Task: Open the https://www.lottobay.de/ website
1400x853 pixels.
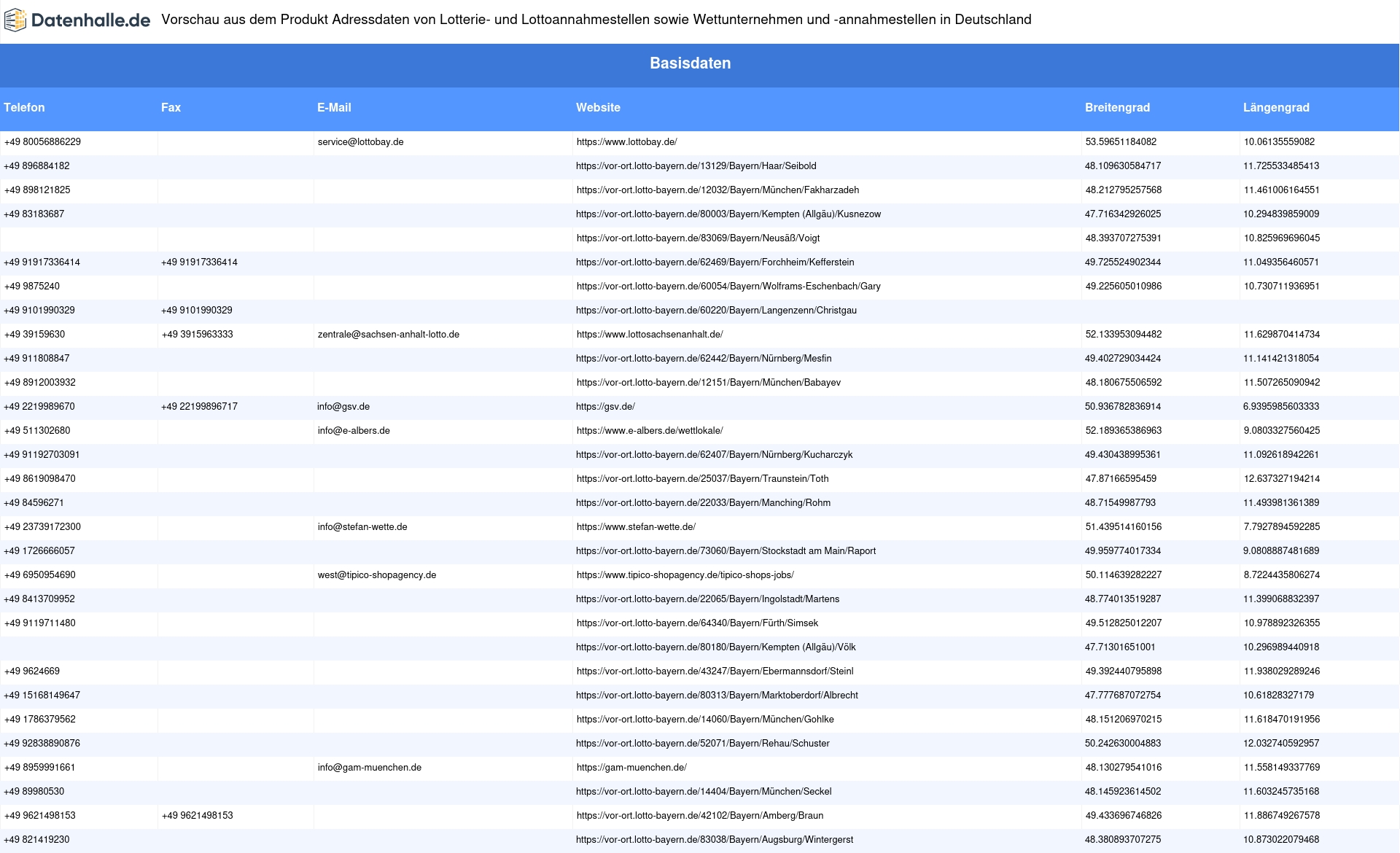Action: pyautogui.click(x=626, y=142)
